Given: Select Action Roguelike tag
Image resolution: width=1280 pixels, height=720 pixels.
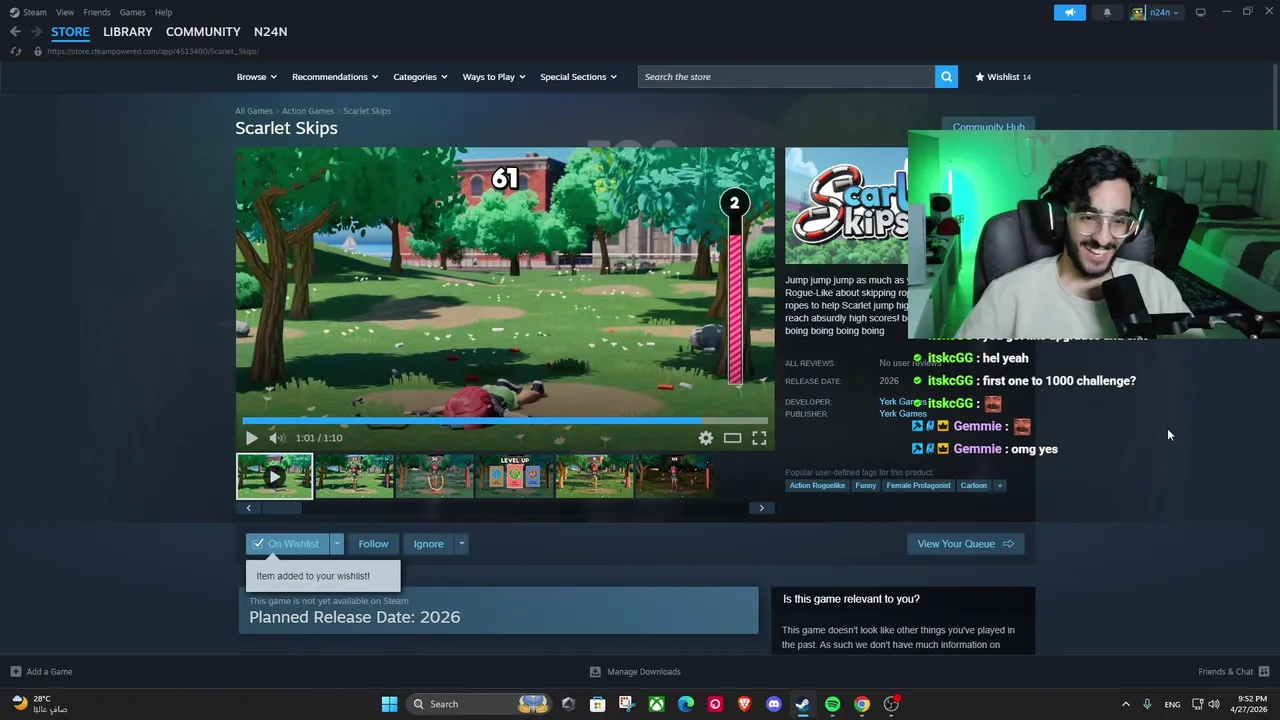Looking at the screenshot, I should pos(817,486).
